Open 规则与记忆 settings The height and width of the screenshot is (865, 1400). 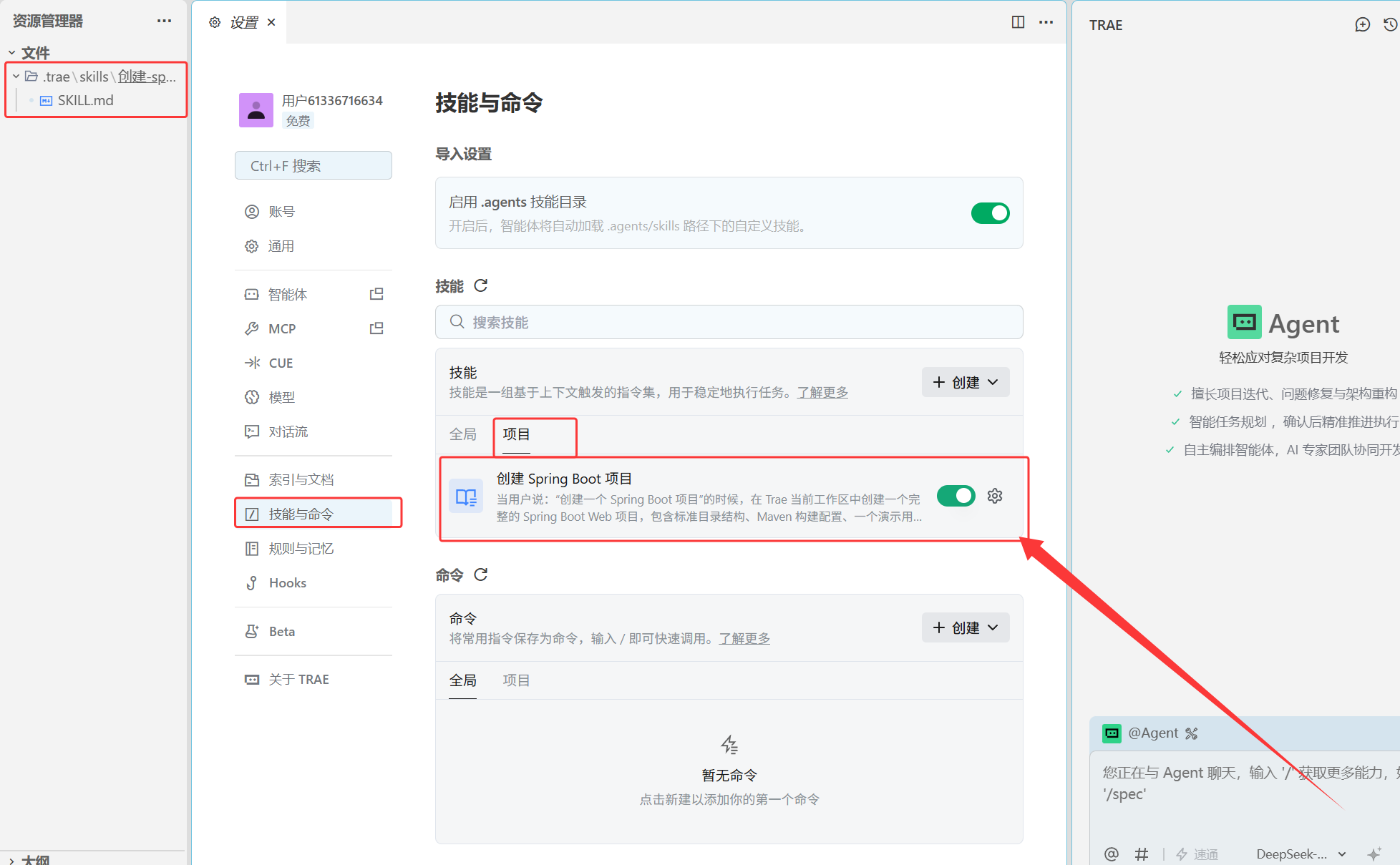(x=313, y=549)
